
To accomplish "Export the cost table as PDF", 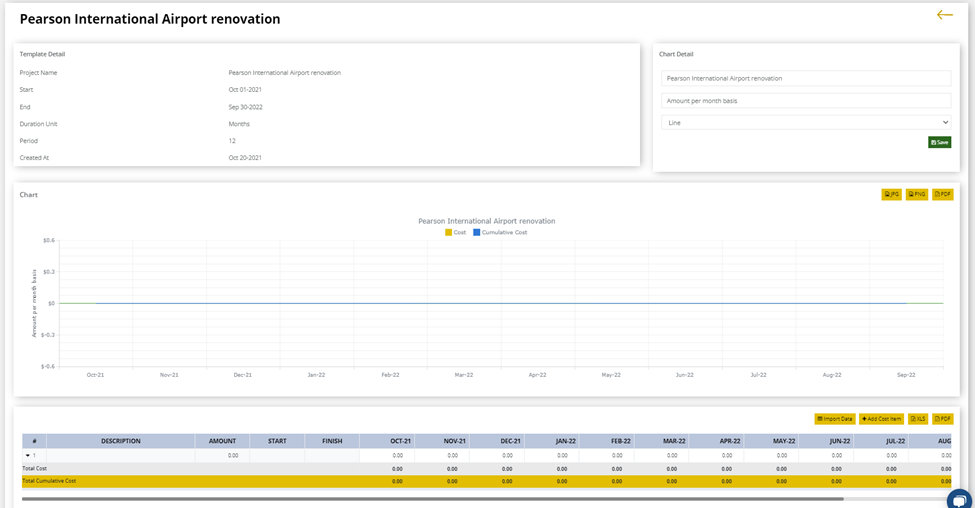I will [x=943, y=419].
